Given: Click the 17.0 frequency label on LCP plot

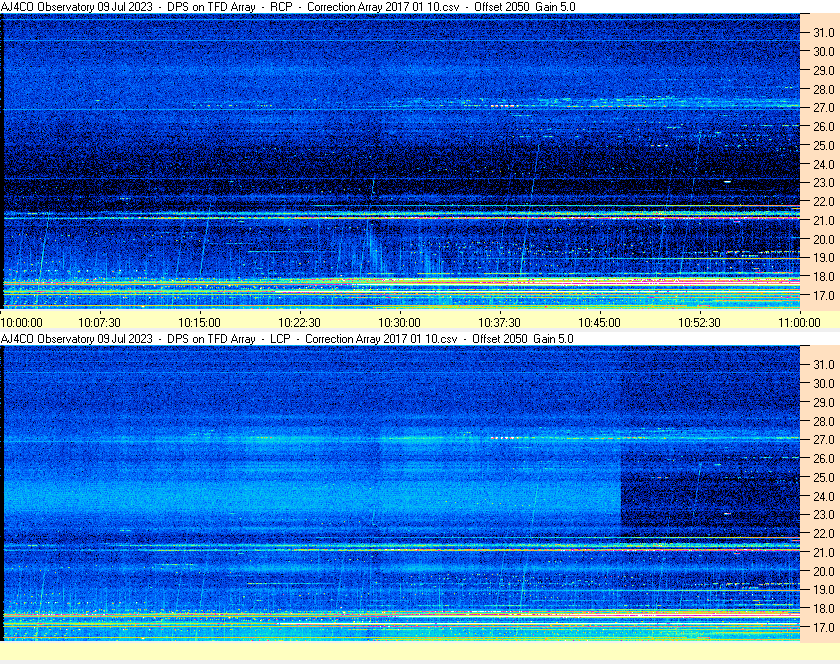Looking at the screenshot, I should (824, 627).
